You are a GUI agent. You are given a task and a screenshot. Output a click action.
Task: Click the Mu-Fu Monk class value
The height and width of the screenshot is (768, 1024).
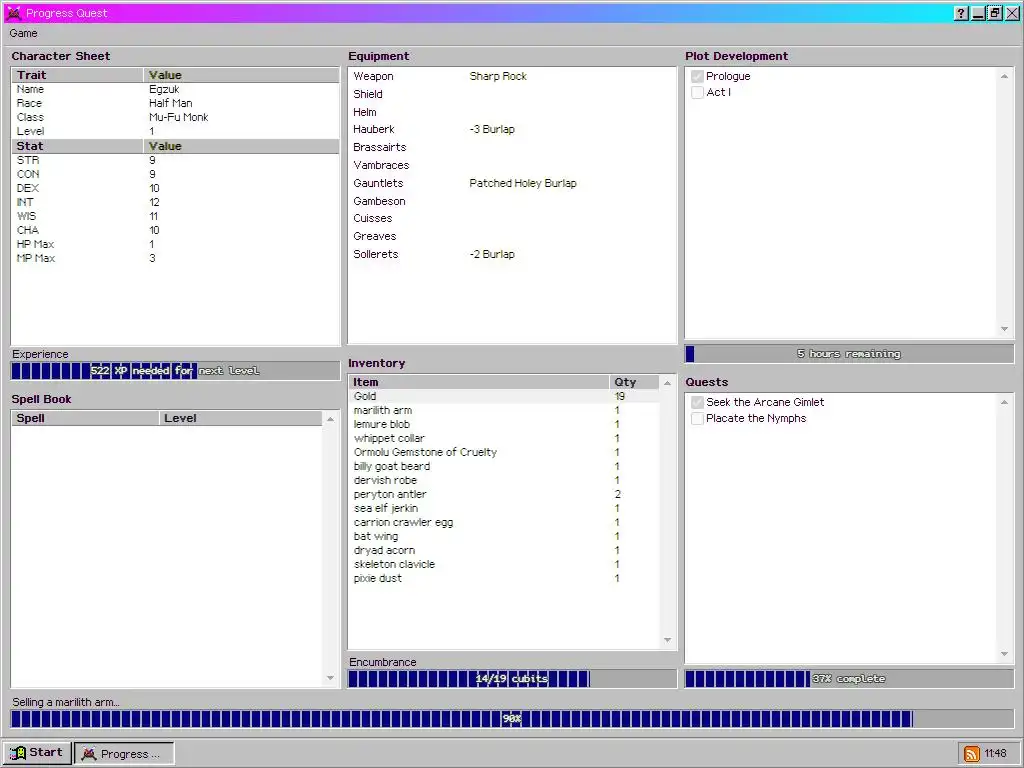click(178, 118)
